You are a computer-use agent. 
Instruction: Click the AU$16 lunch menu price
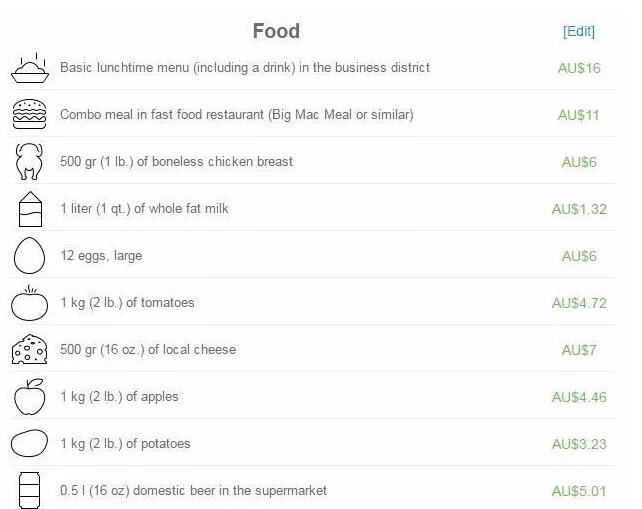coord(579,69)
